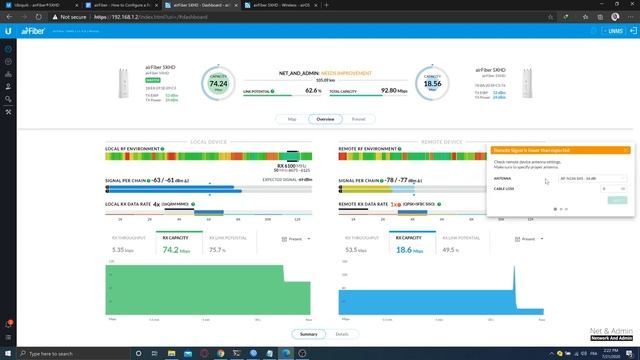
Task: Click the browser refresh button
Action: (38, 17)
